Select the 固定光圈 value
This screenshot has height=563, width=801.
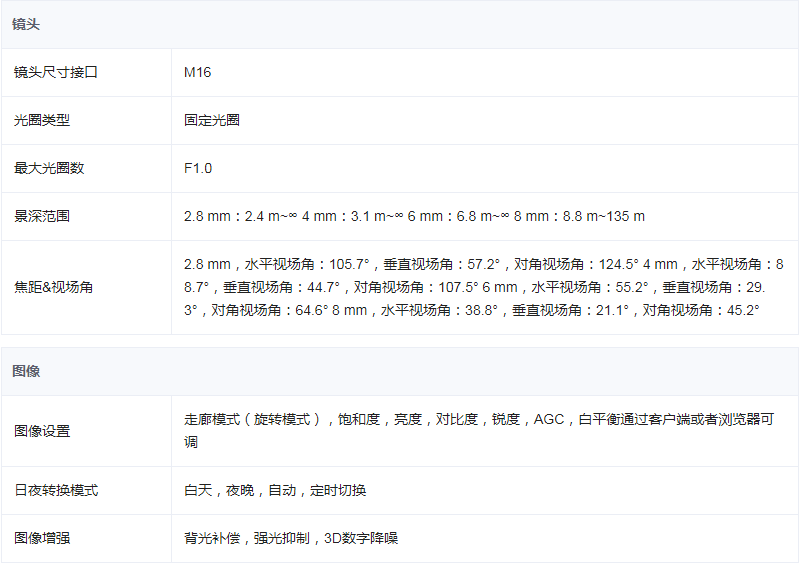pyautogui.click(x=212, y=120)
